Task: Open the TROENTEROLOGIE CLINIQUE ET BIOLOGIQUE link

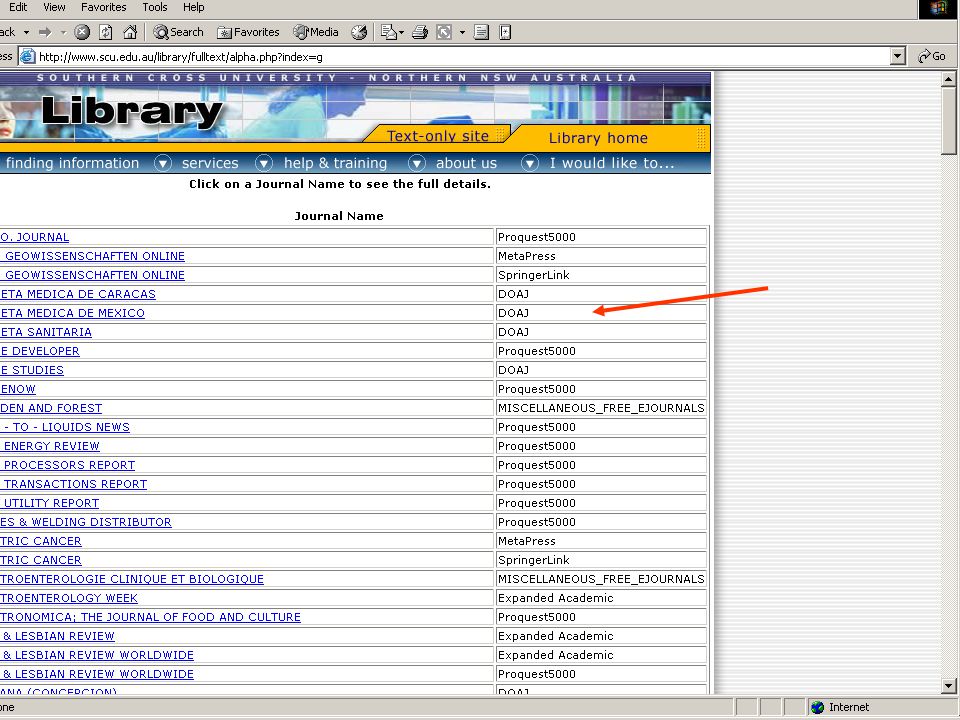Action: click(x=132, y=579)
